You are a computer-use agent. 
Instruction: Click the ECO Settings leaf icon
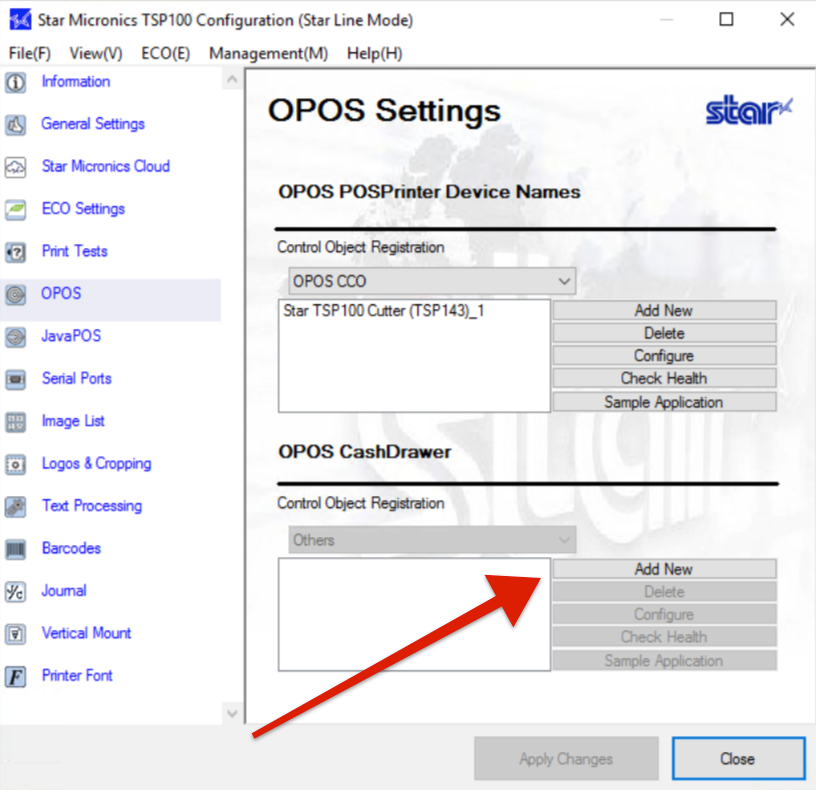pyautogui.click(x=16, y=210)
